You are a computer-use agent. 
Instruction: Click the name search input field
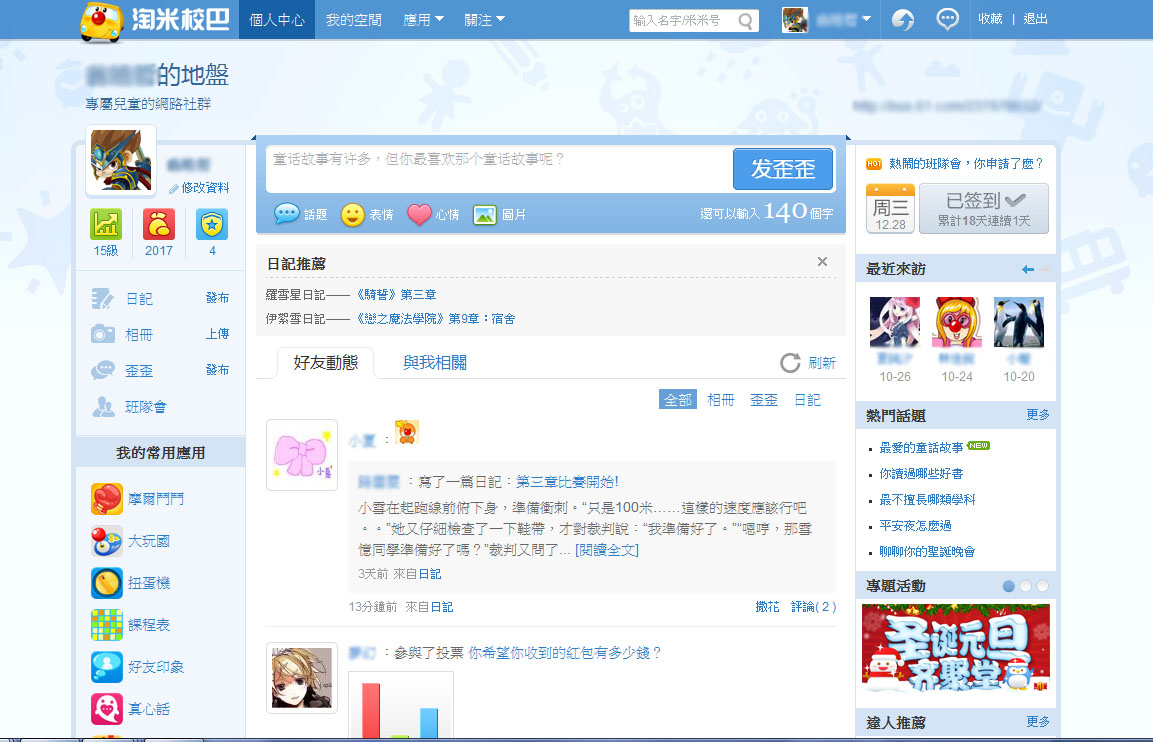point(683,20)
